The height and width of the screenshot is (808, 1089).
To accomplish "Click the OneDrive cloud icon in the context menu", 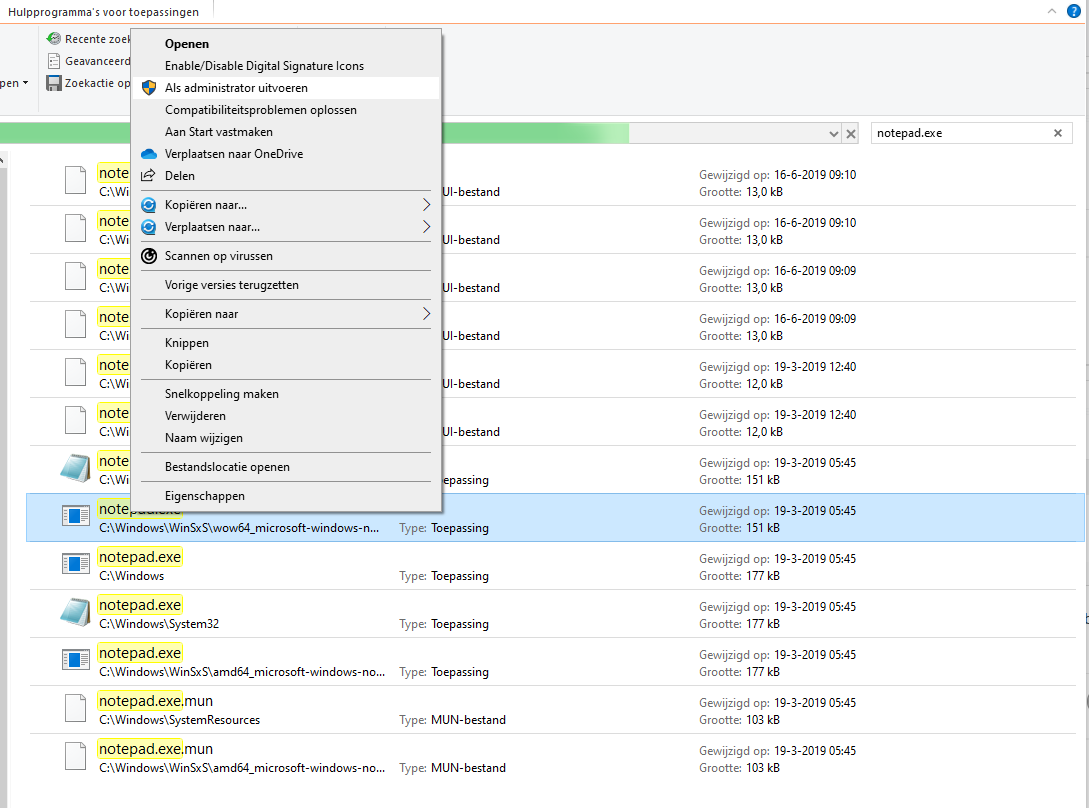I will tap(149, 154).
